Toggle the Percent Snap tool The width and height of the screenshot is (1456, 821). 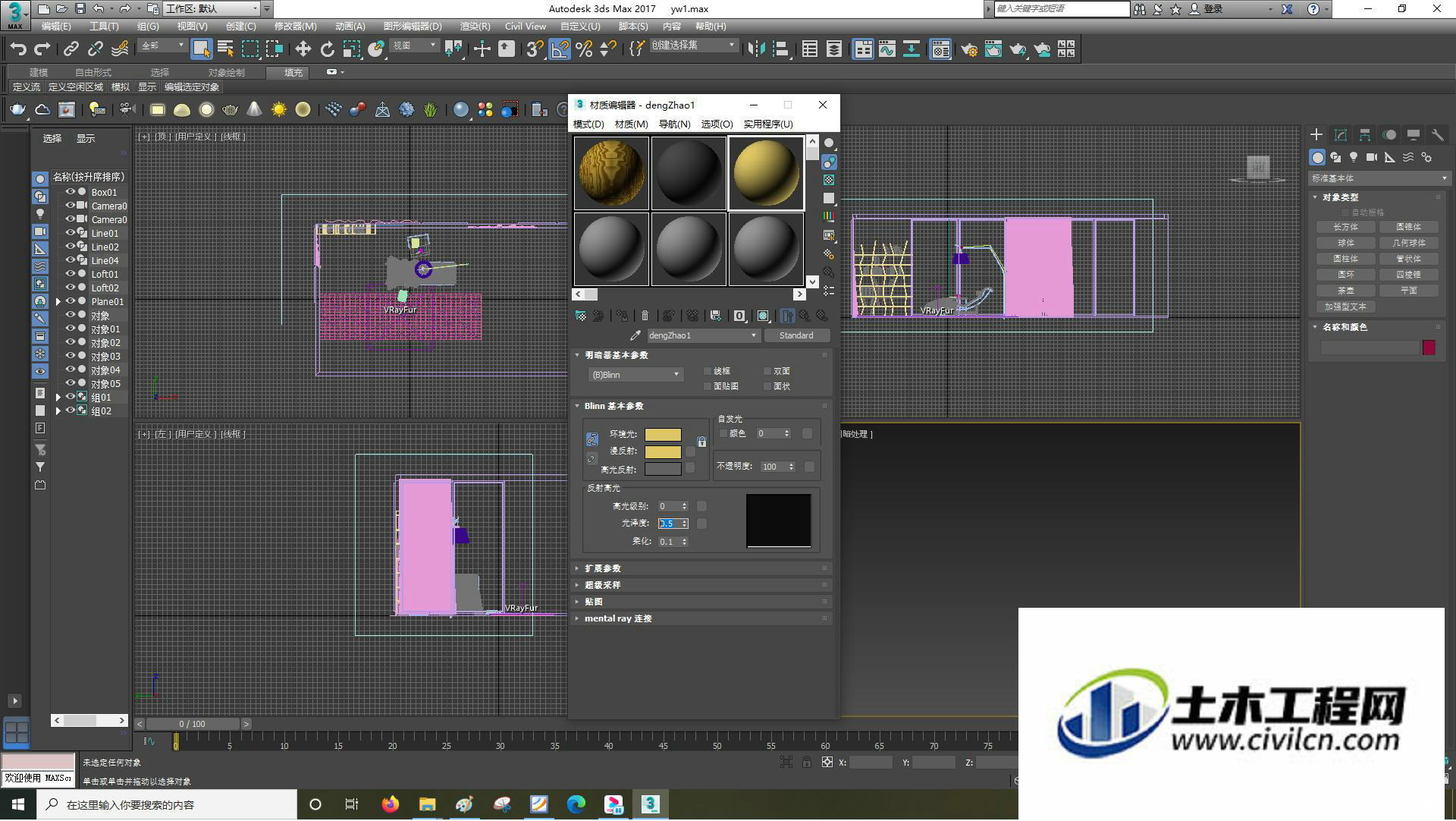tap(584, 49)
